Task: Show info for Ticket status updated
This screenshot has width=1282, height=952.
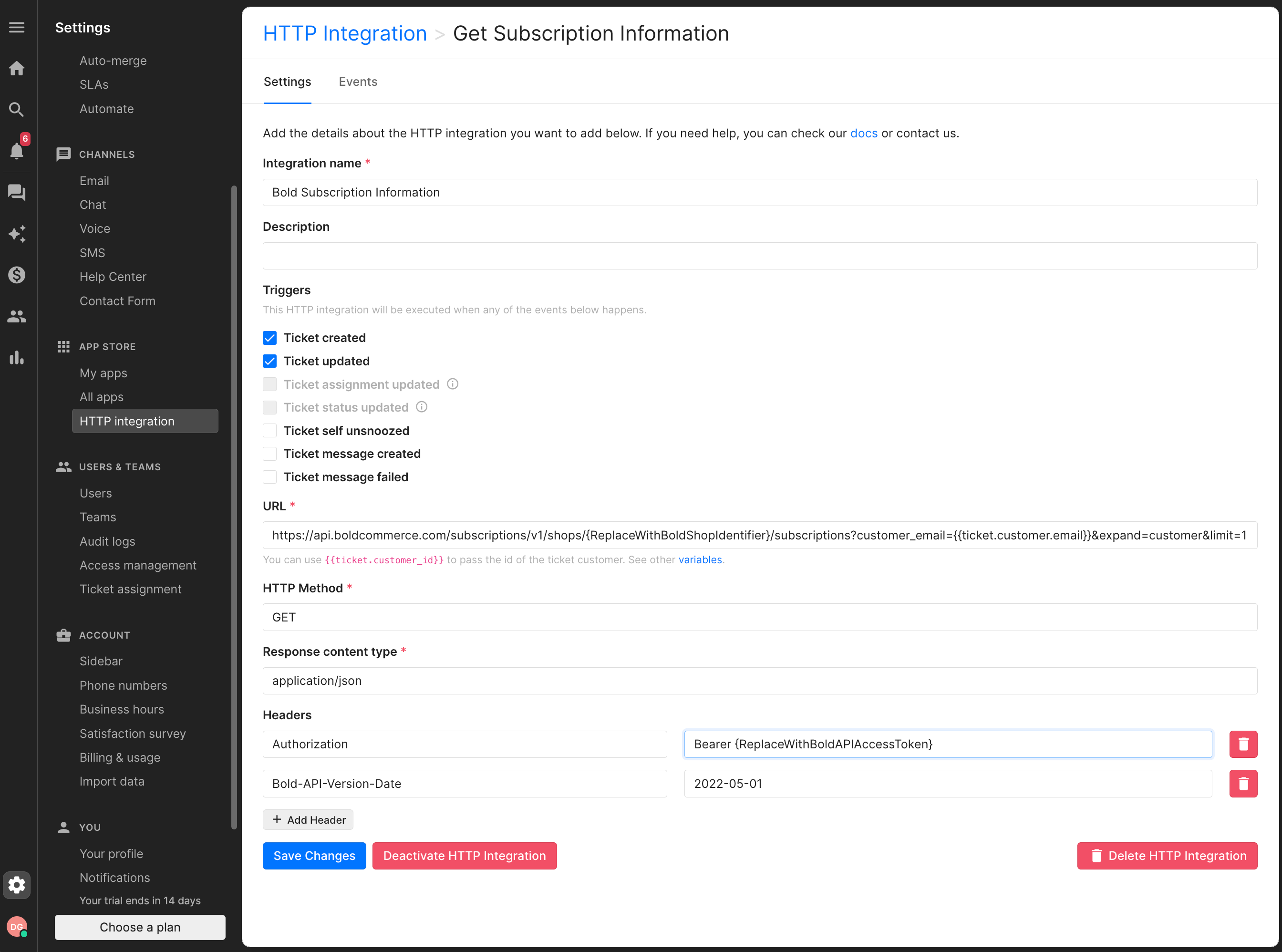Action: point(422,407)
